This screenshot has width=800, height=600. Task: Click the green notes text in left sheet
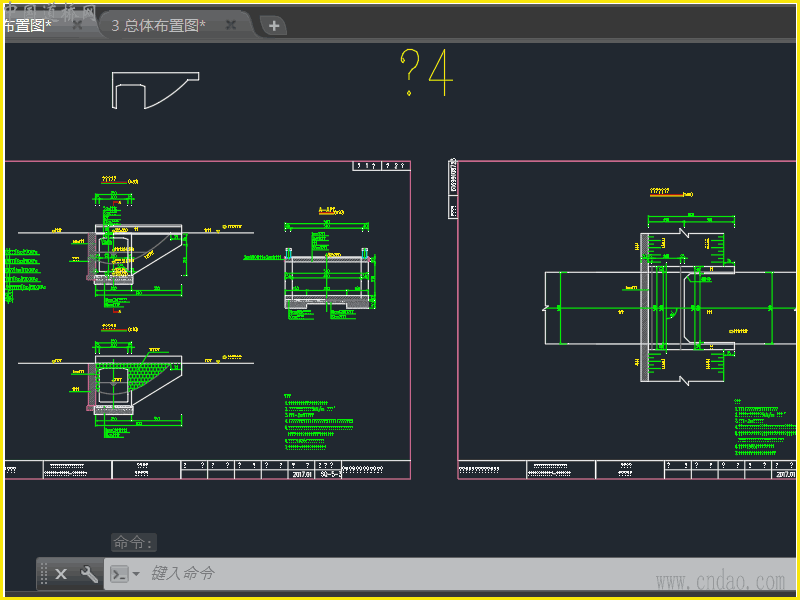tap(318, 423)
